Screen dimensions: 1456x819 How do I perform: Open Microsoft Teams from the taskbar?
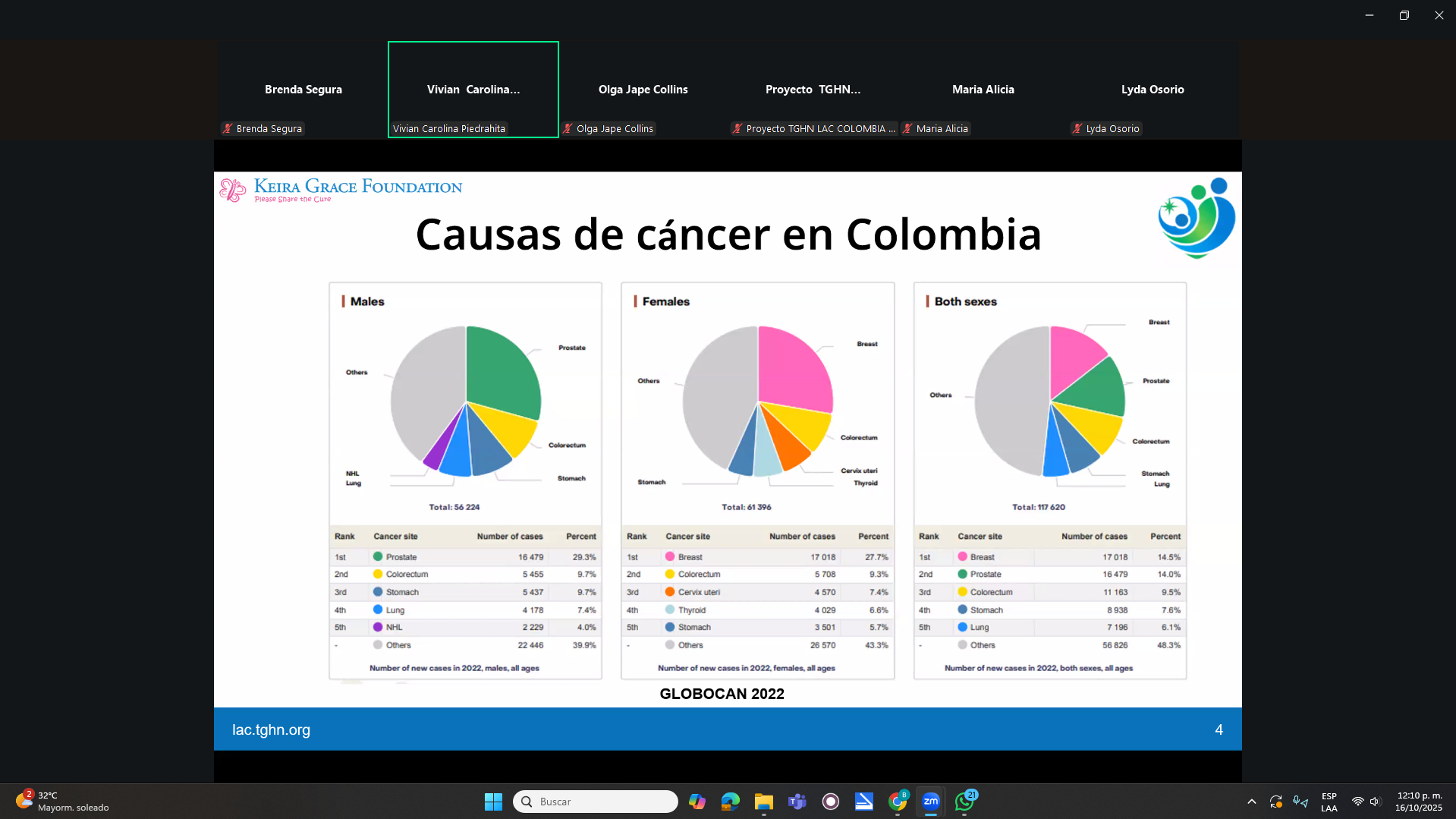797,802
